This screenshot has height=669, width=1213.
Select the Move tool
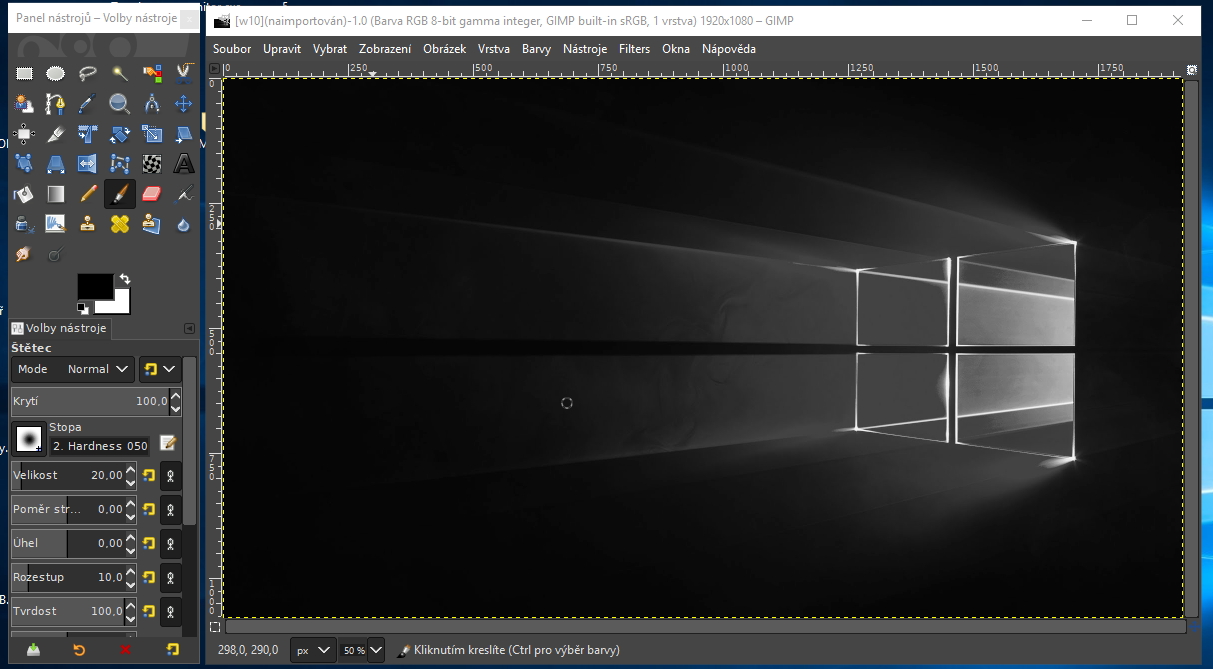coord(184,103)
